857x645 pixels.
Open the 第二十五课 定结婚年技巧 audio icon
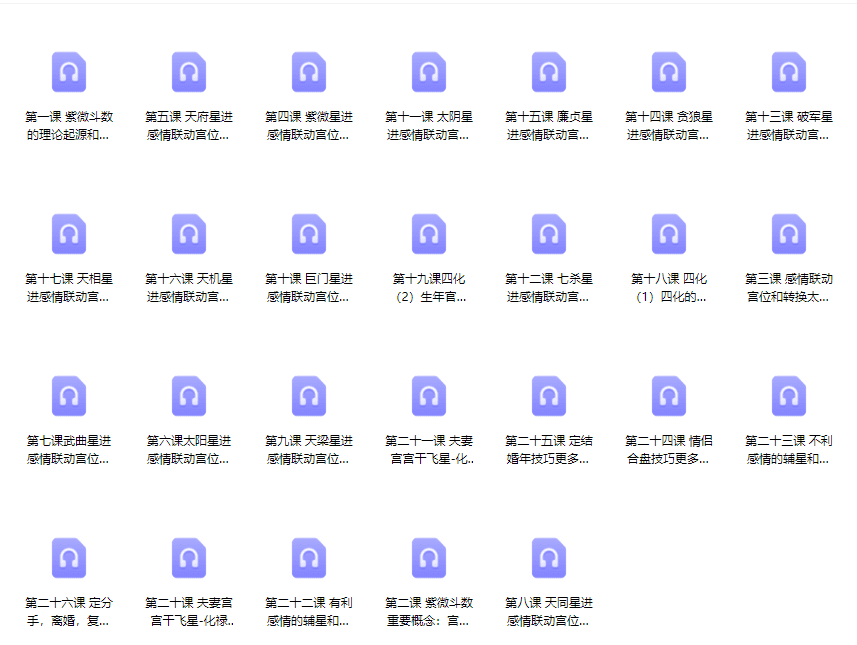[549, 397]
